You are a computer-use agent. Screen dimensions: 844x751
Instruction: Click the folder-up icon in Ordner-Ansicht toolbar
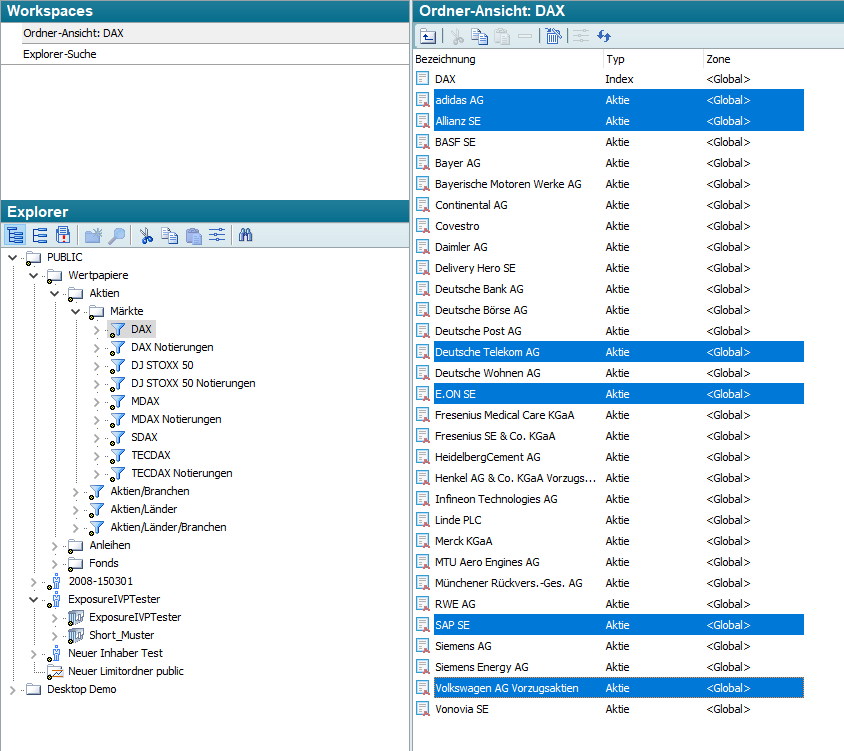428,36
